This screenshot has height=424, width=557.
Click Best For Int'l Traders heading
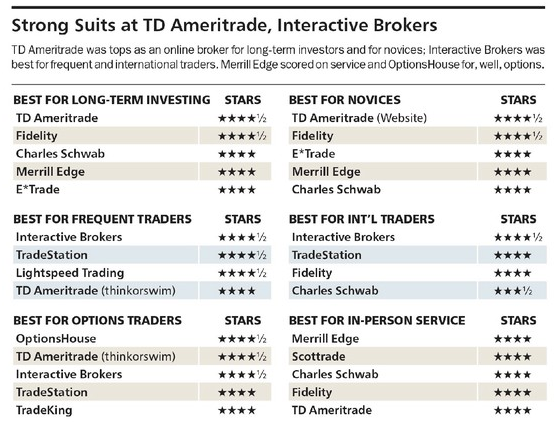[x=362, y=219]
